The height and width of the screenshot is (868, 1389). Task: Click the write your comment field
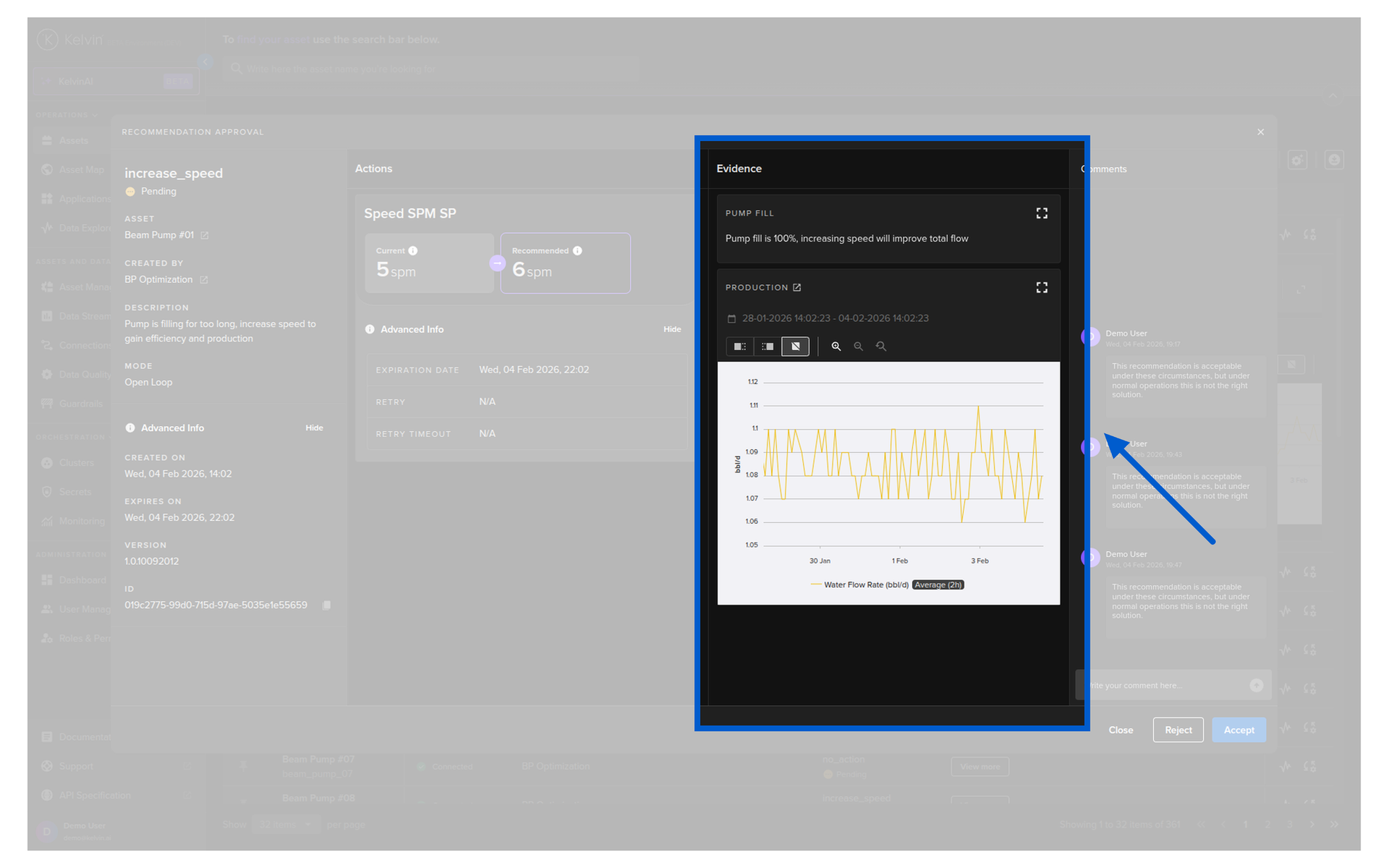(x=1165, y=686)
